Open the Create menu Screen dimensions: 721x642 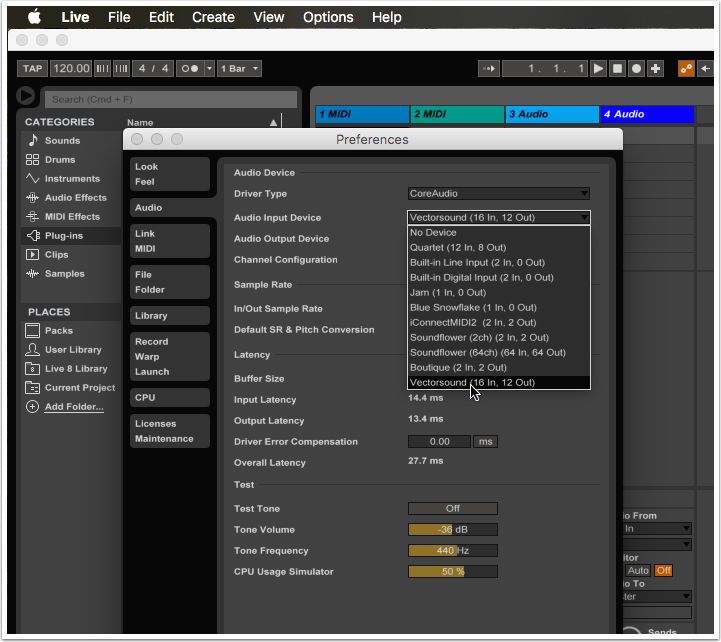click(x=213, y=17)
